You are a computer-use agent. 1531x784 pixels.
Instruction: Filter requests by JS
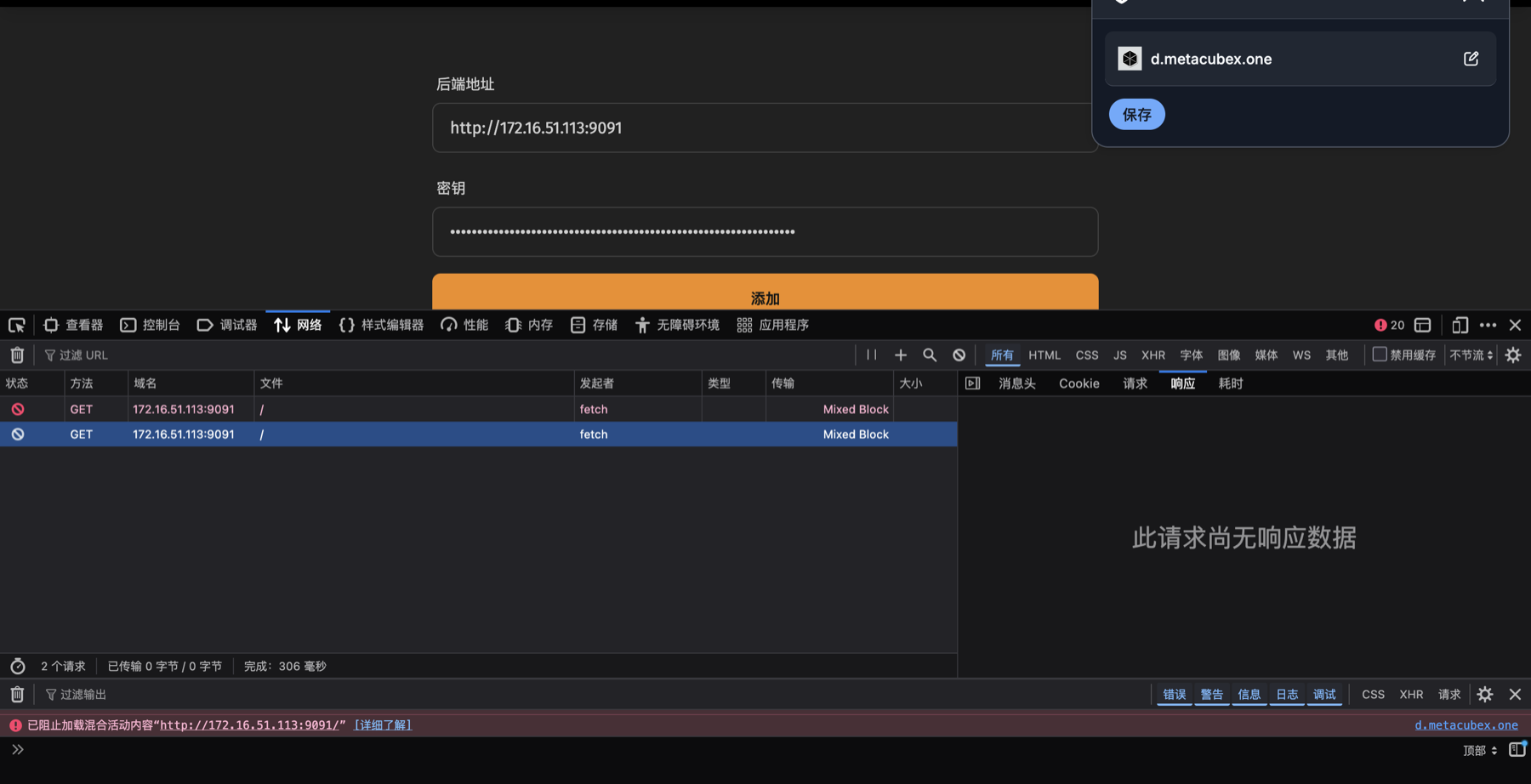pyautogui.click(x=1120, y=355)
